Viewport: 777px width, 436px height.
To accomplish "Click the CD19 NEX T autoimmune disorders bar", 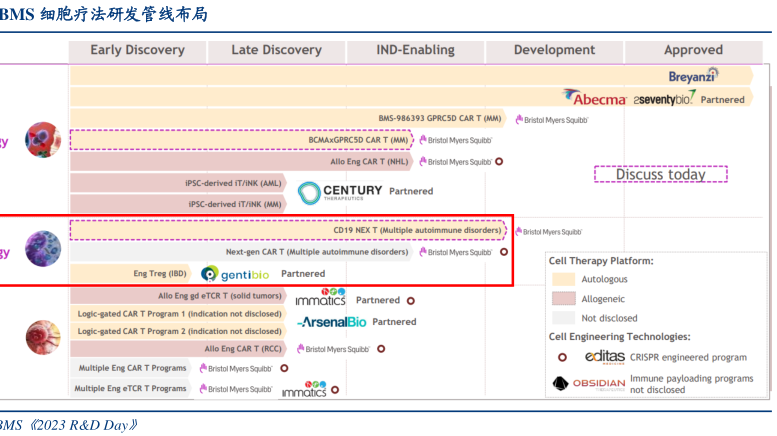I will [290, 231].
